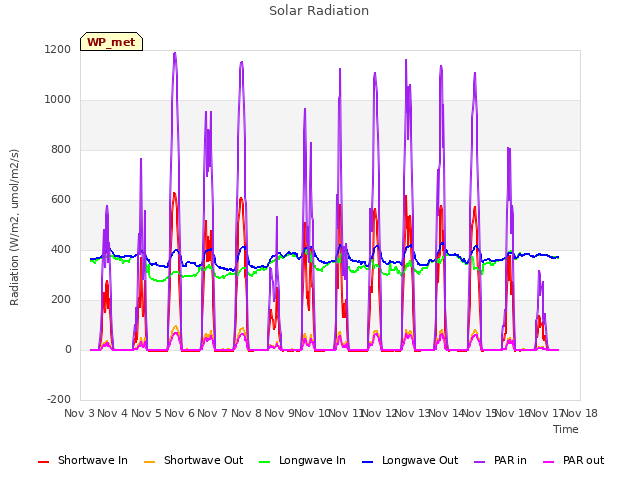Click the Nov 3 x-axis tick label

[x=79, y=413]
